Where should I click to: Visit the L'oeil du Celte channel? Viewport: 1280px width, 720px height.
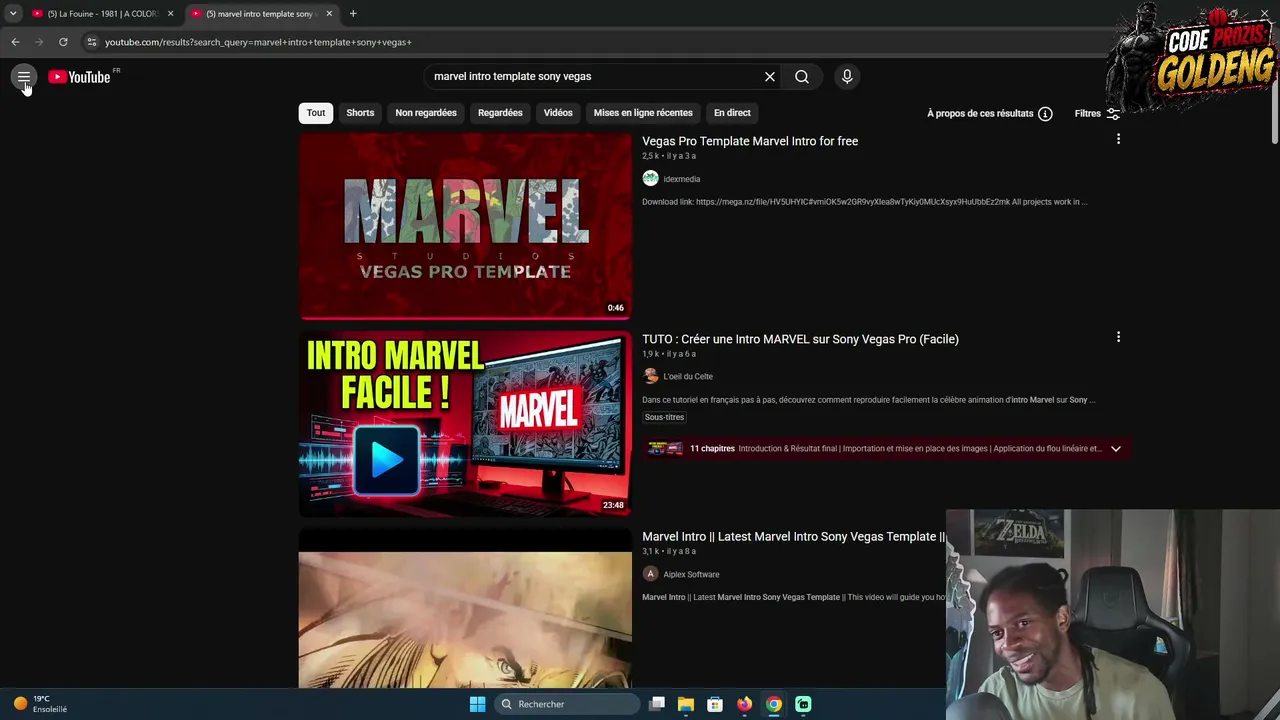point(688,377)
